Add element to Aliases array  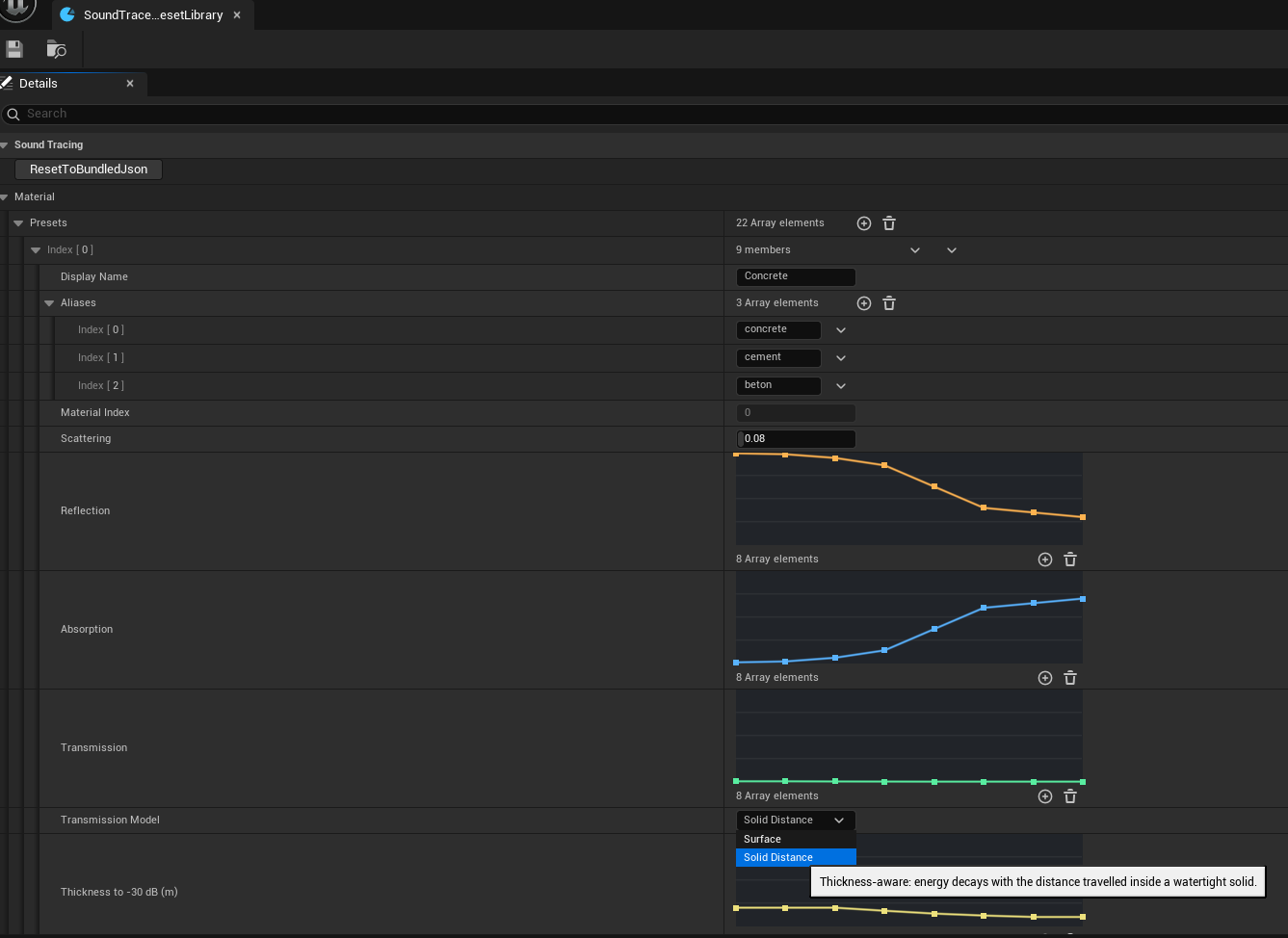pos(864,303)
